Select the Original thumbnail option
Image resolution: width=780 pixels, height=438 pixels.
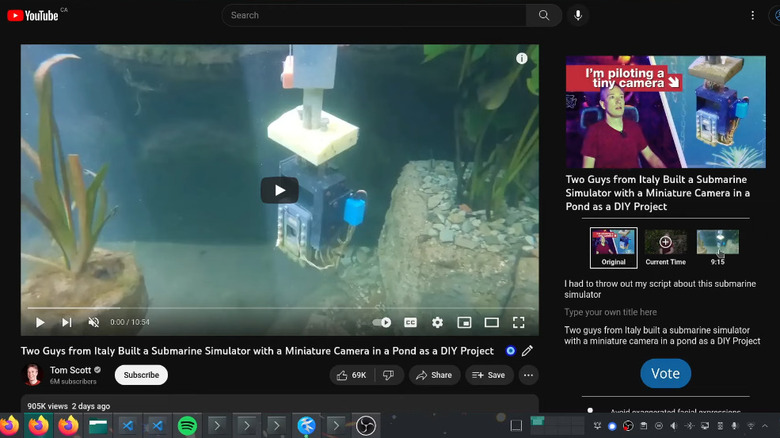point(613,243)
